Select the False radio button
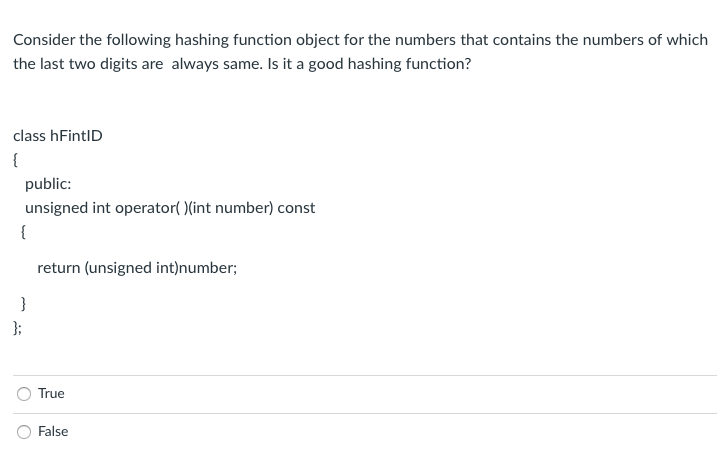Image resolution: width=728 pixels, height=457 pixels. (x=24, y=432)
